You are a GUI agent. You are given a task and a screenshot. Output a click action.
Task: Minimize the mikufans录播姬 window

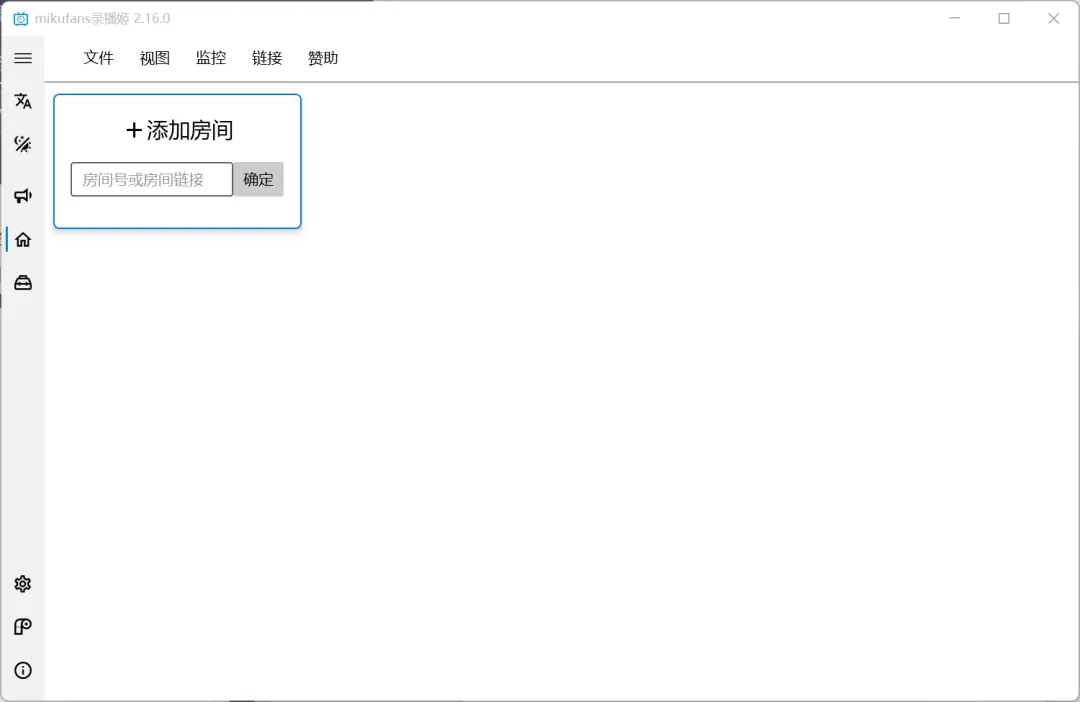(954, 18)
